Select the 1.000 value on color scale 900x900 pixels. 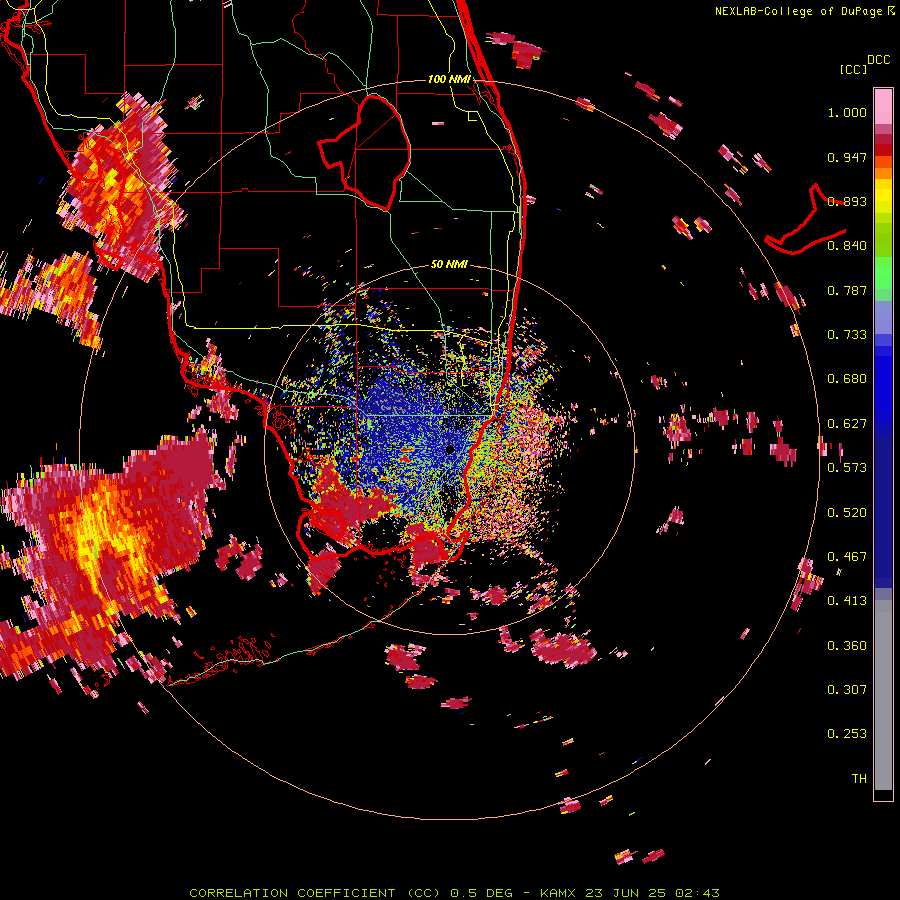coord(847,112)
